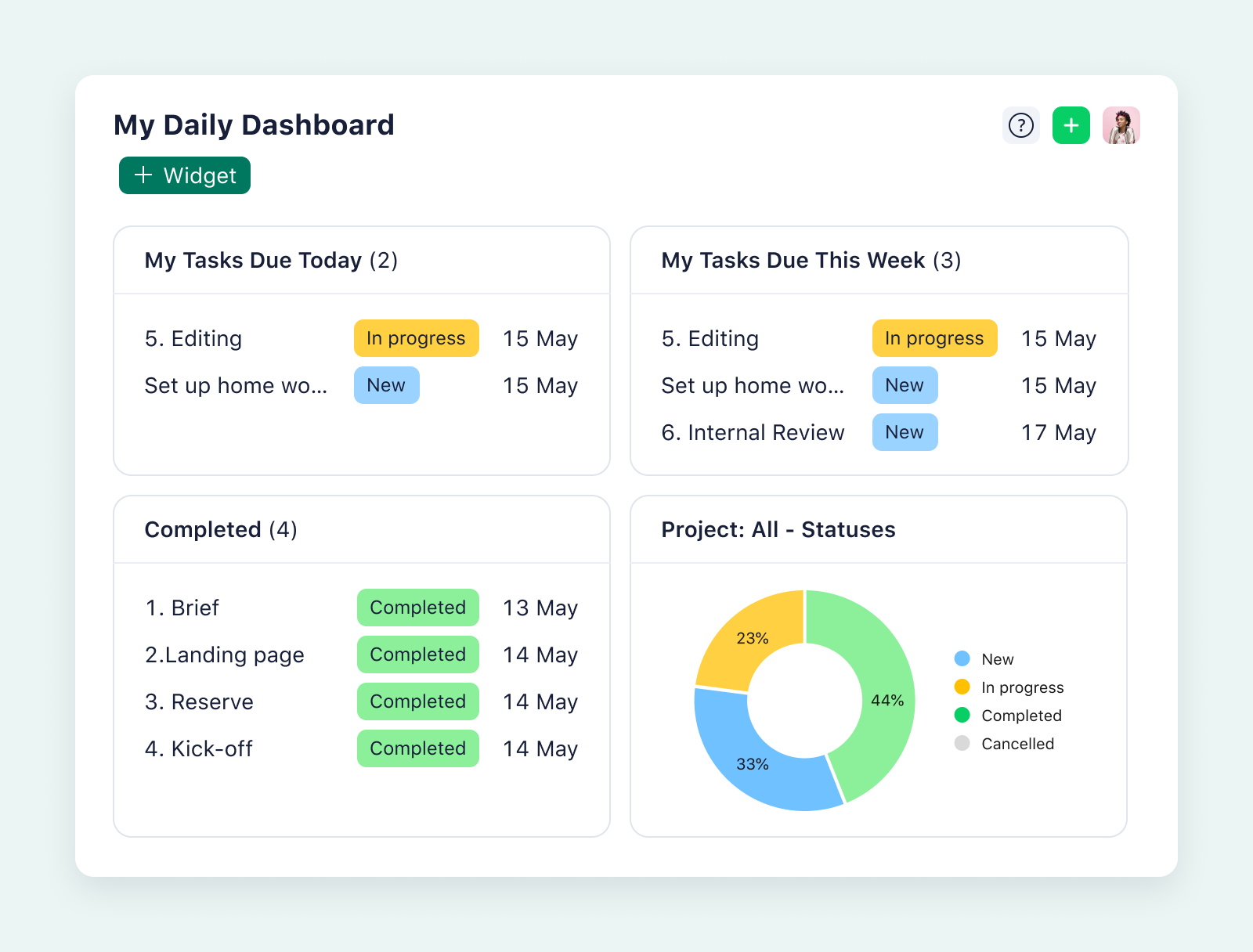Select the Kick-off task row

click(x=198, y=748)
